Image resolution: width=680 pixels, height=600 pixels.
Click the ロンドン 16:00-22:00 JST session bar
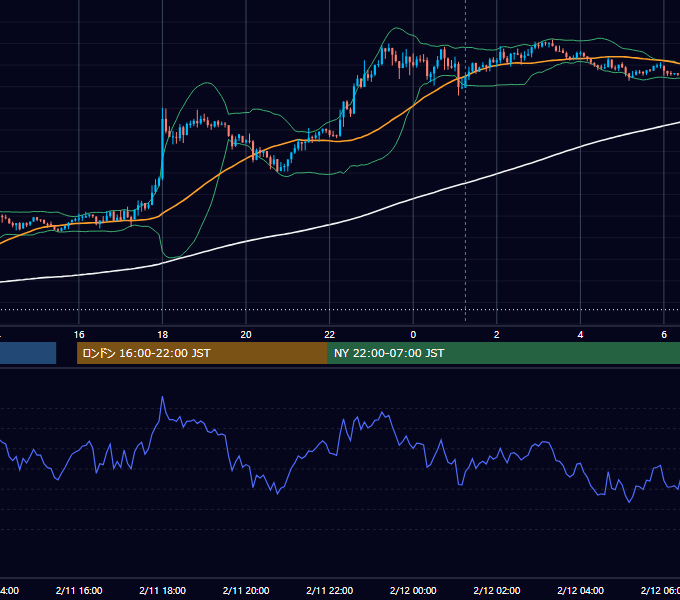(202, 353)
